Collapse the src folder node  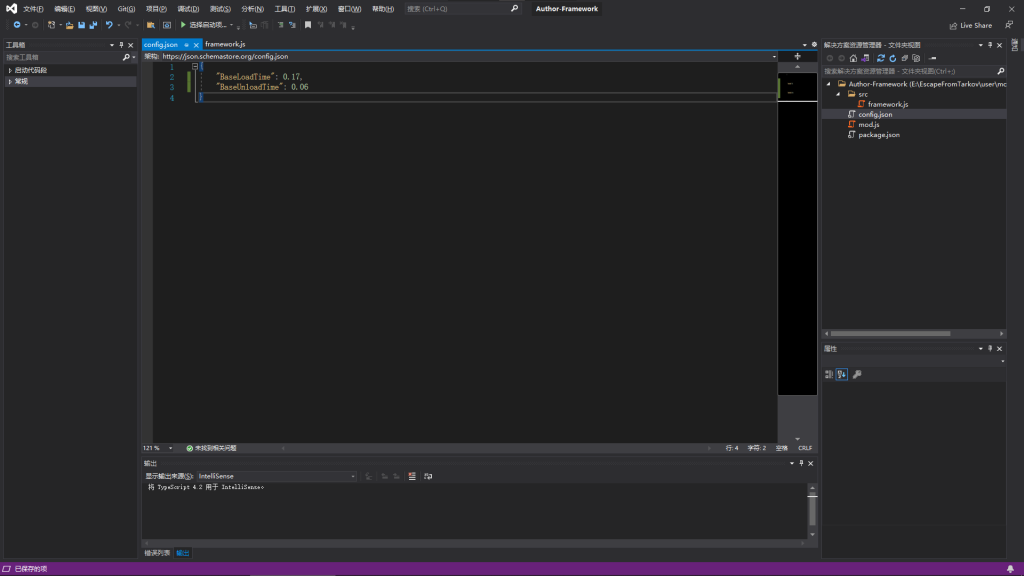839,94
